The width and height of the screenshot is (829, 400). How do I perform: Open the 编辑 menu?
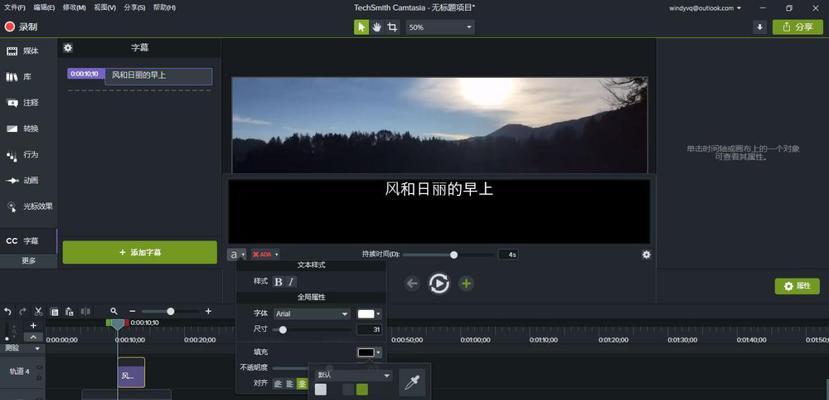[44, 8]
